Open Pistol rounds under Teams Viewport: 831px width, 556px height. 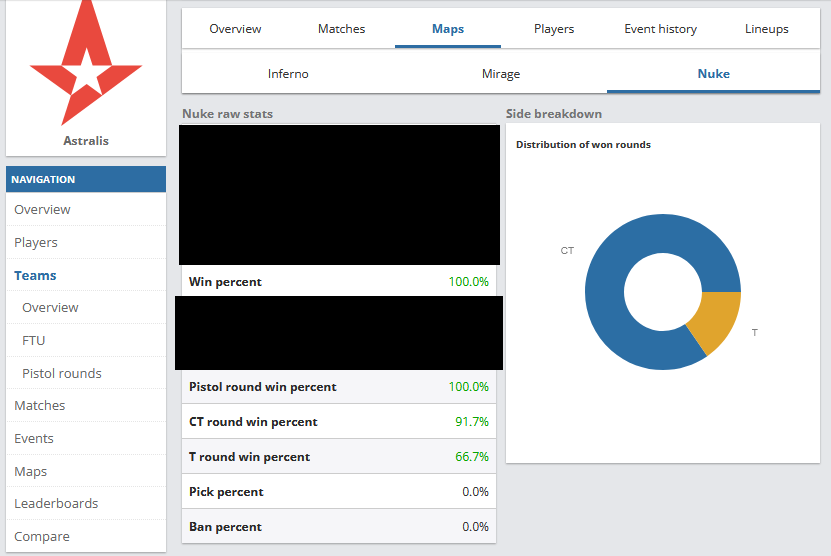pos(62,374)
